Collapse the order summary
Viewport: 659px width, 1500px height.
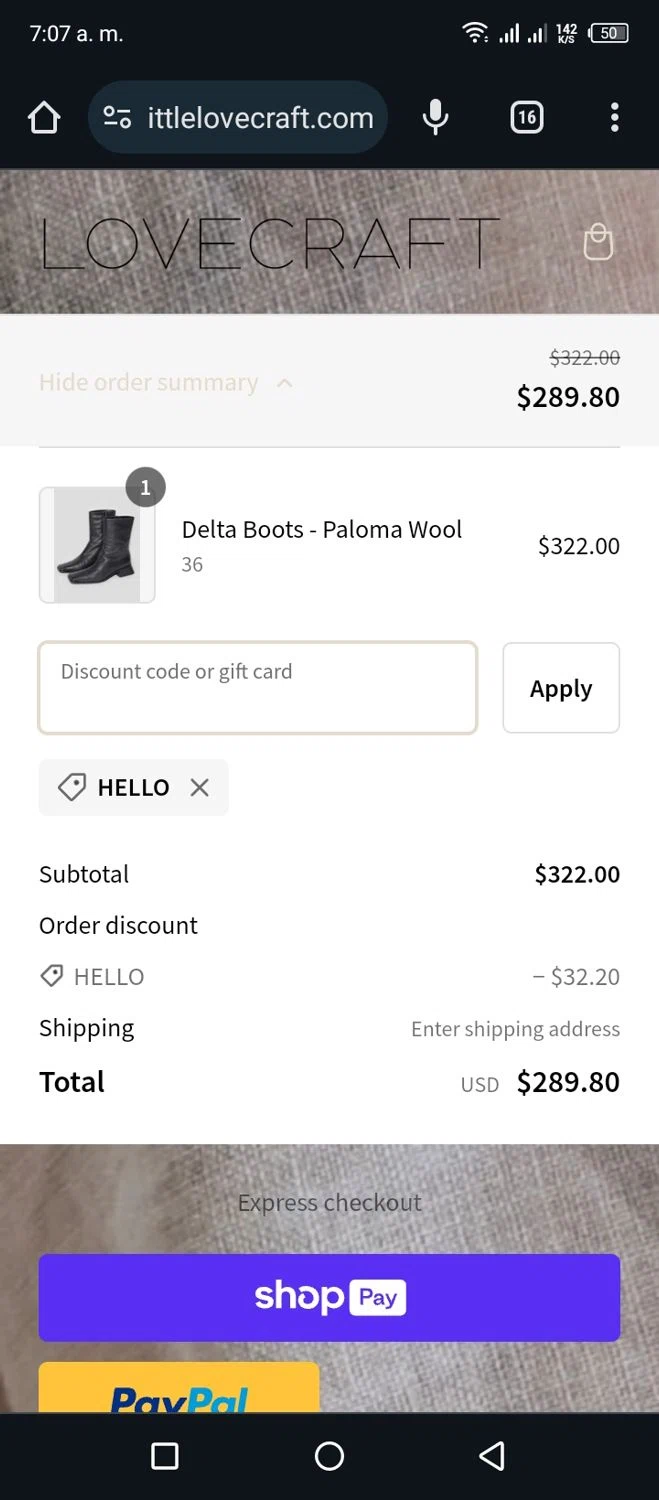(x=148, y=383)
